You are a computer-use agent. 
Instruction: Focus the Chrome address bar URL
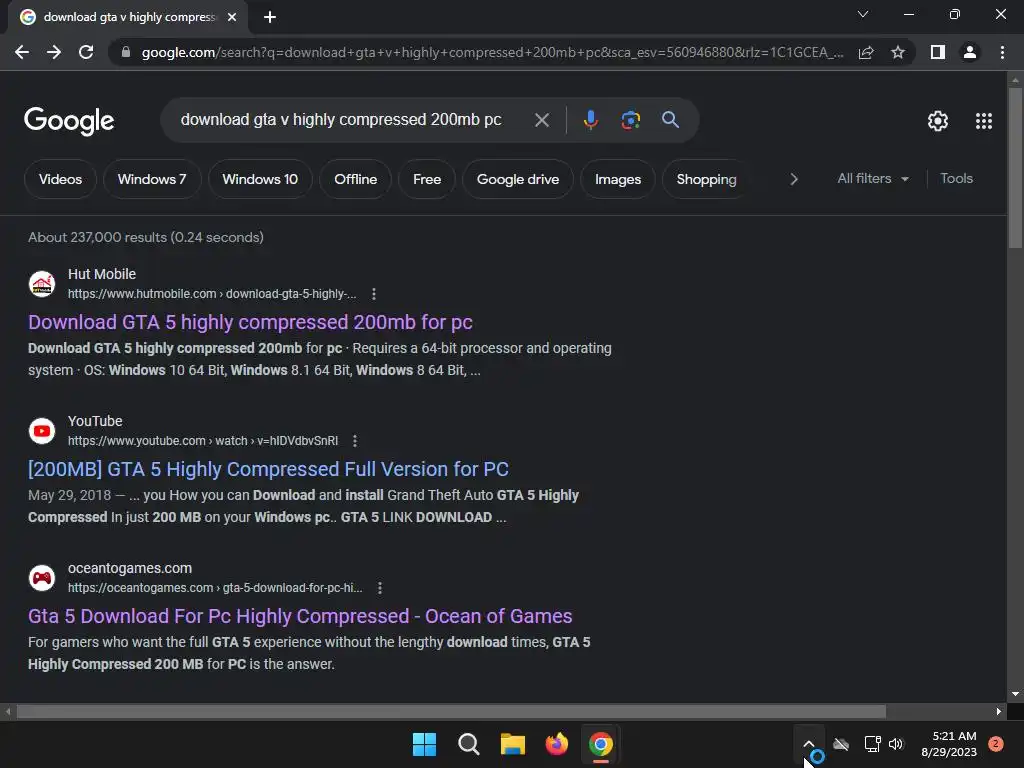click(492, 52)
